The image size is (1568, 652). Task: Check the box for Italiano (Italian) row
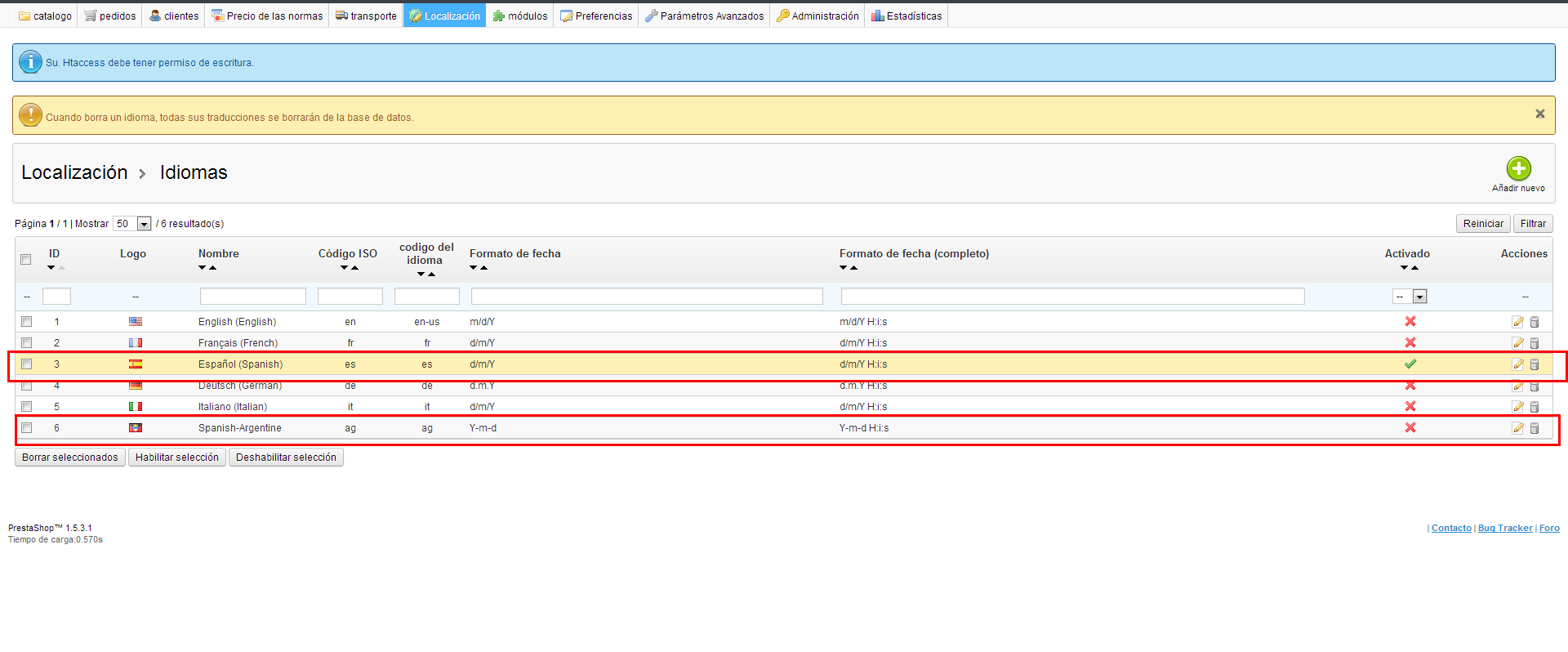click(x=26, y=407)
